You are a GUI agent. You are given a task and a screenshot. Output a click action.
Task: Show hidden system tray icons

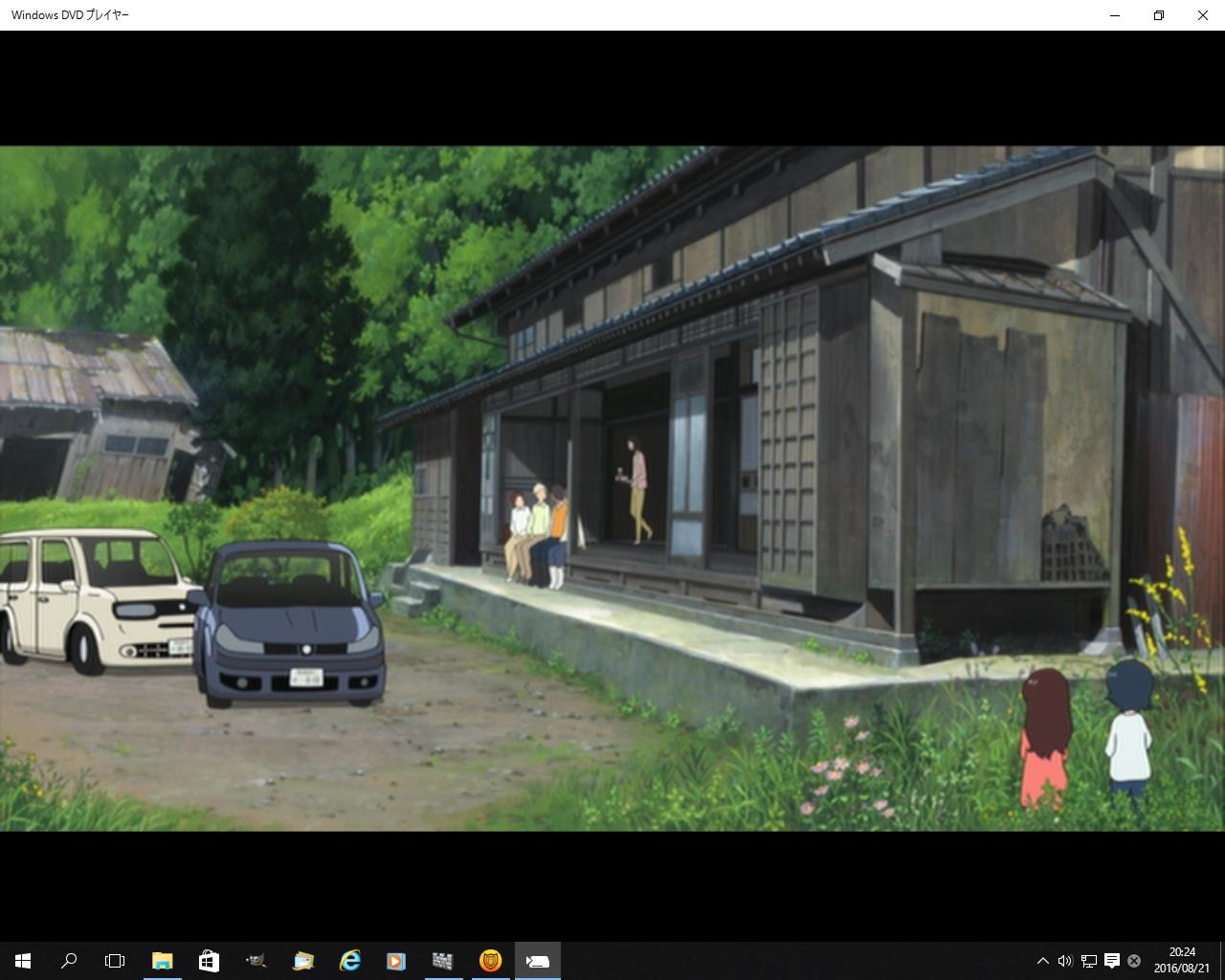point(1042,961)
